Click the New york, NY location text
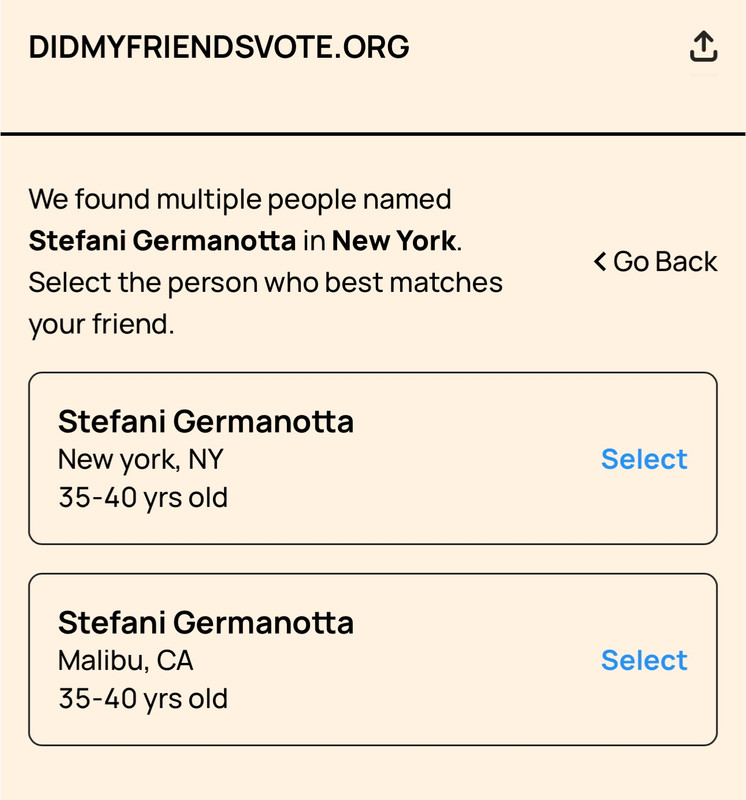This screenshot has height=800, width=746. click(x=141, y=460)
